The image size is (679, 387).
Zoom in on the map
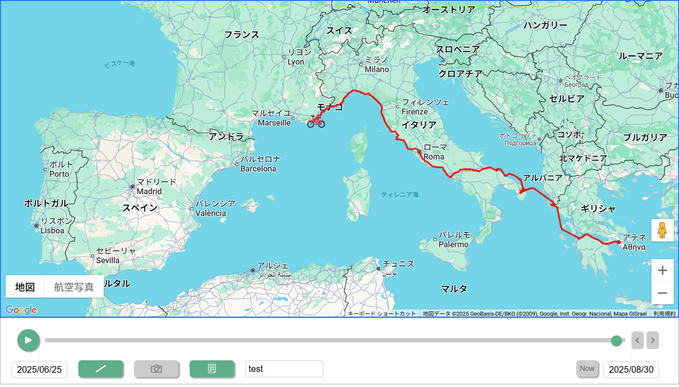click(x=662, y=271)
